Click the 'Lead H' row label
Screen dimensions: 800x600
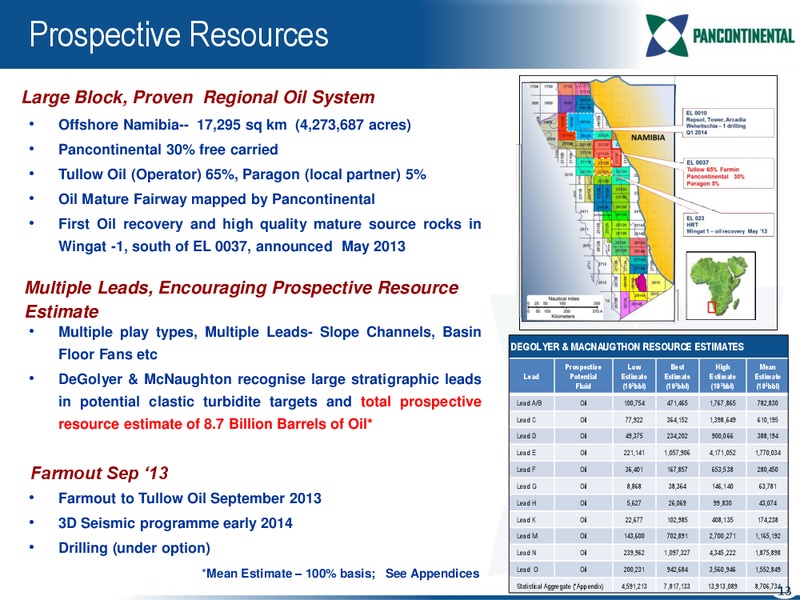click(x=526, y=503)
